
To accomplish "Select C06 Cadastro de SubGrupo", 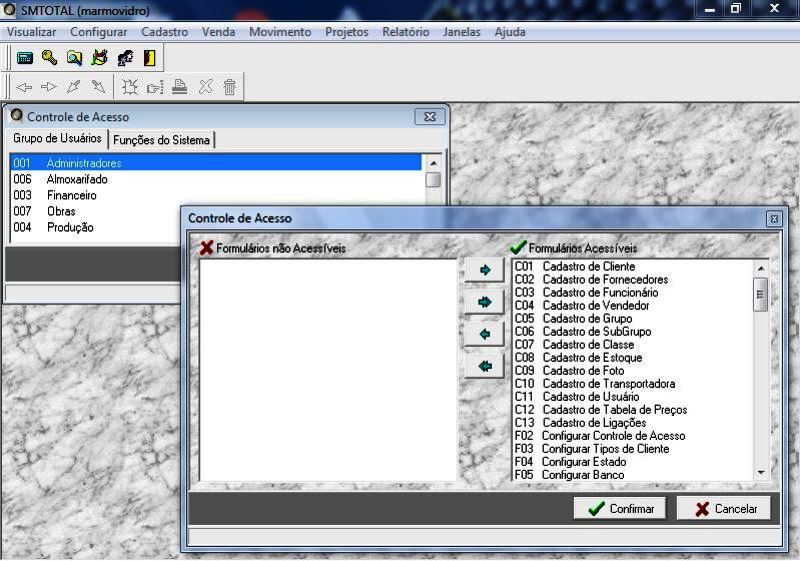I will coord(633,332).
